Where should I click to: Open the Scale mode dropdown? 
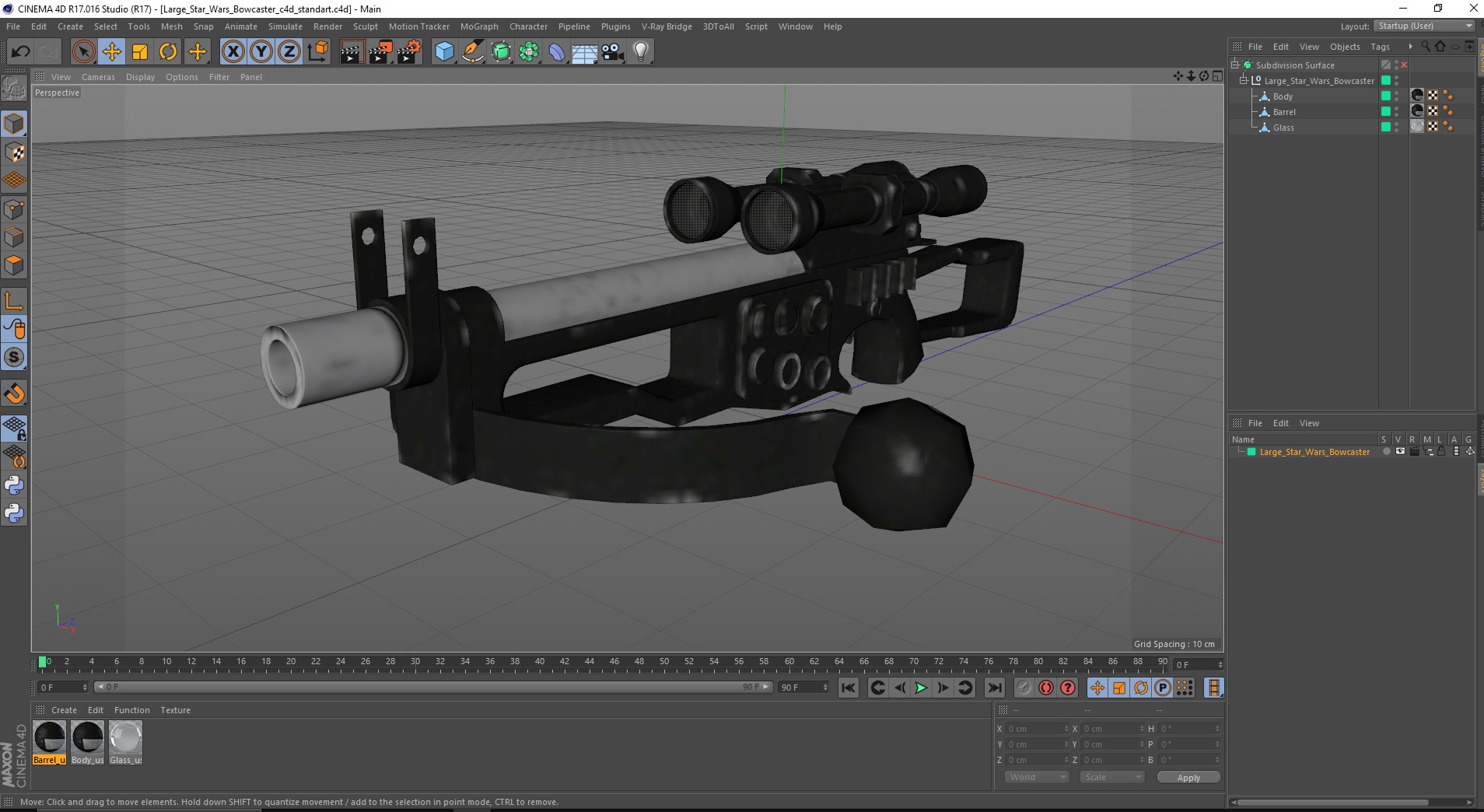(1112, 778)
